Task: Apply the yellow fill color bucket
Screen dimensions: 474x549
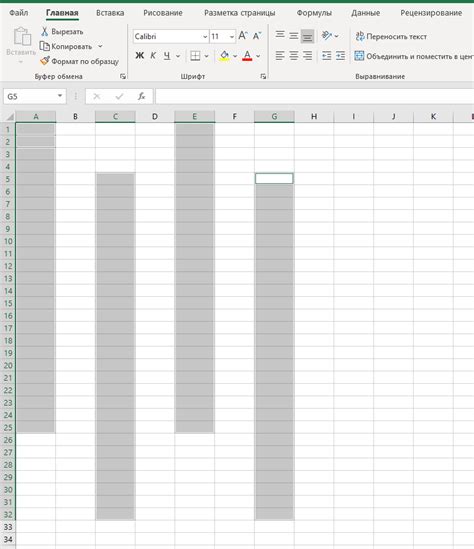Action: pyautogui.click(x=224, y=56)
